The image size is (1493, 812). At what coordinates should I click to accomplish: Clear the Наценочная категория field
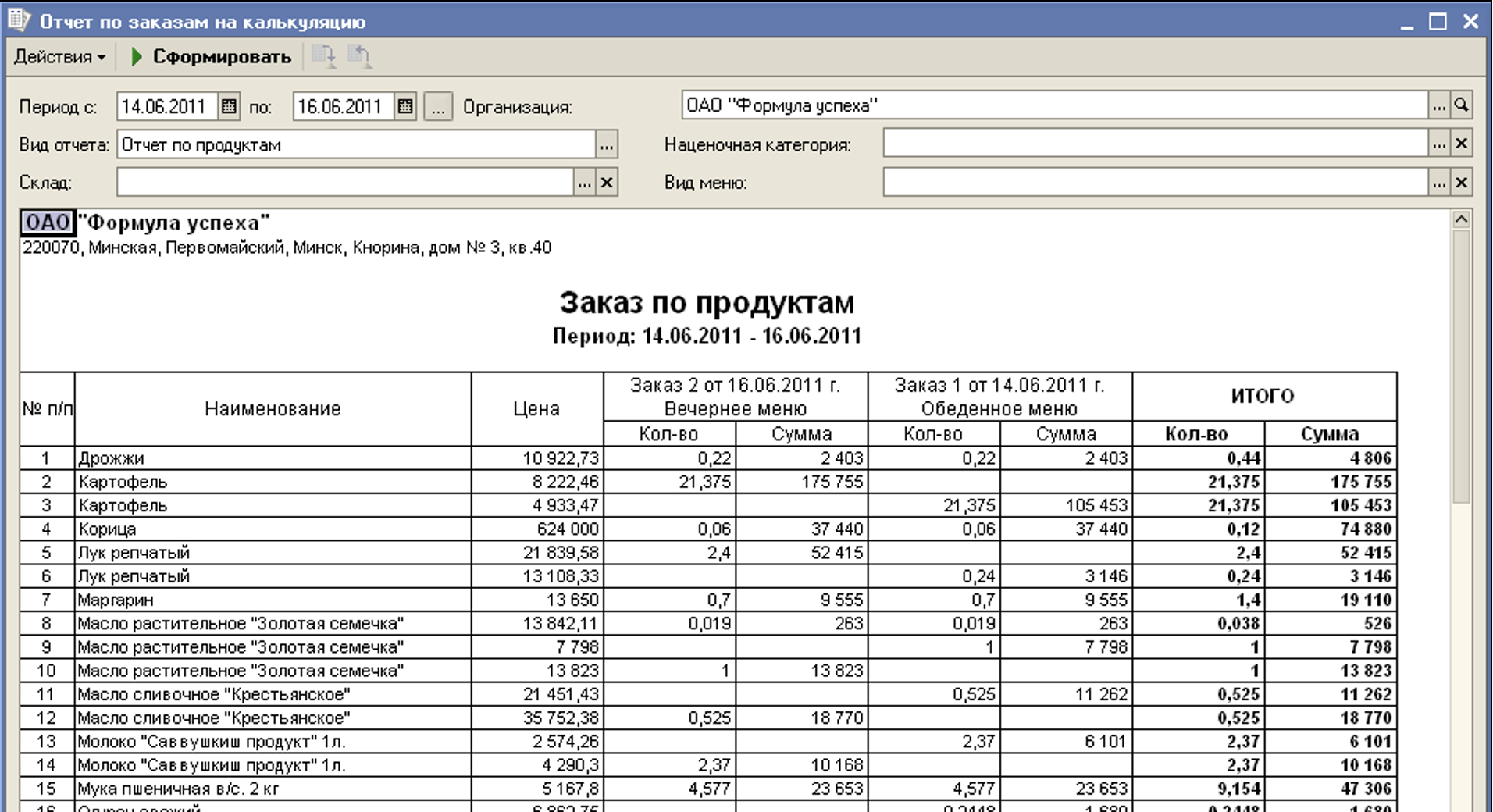pyautogui.click(x=1461, y=144)
